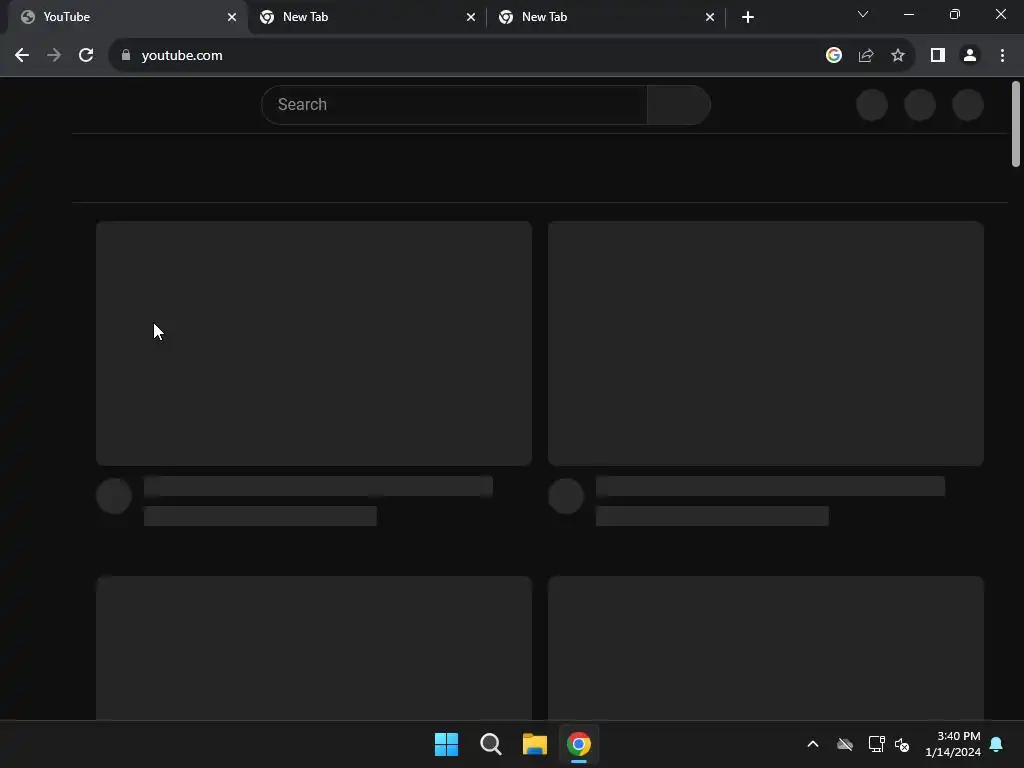Click the muted volume tray icon
The image size is (1024, 768).
tap(902, 744)
